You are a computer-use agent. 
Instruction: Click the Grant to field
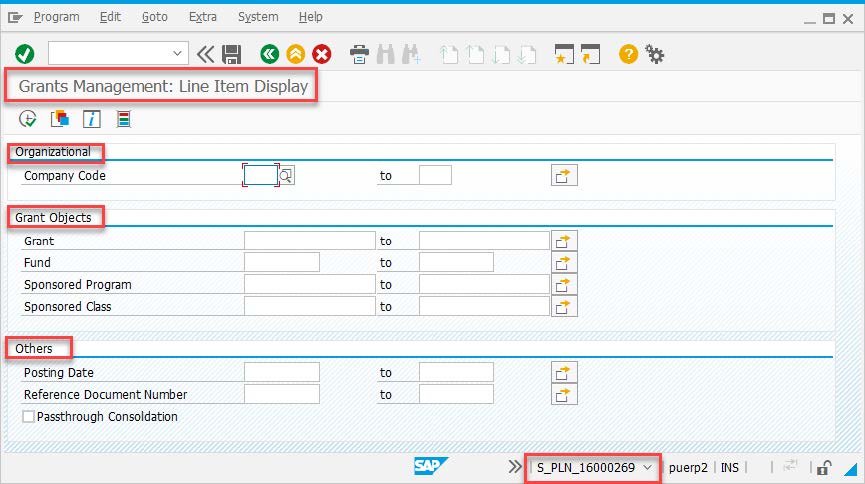coord(484,241)
